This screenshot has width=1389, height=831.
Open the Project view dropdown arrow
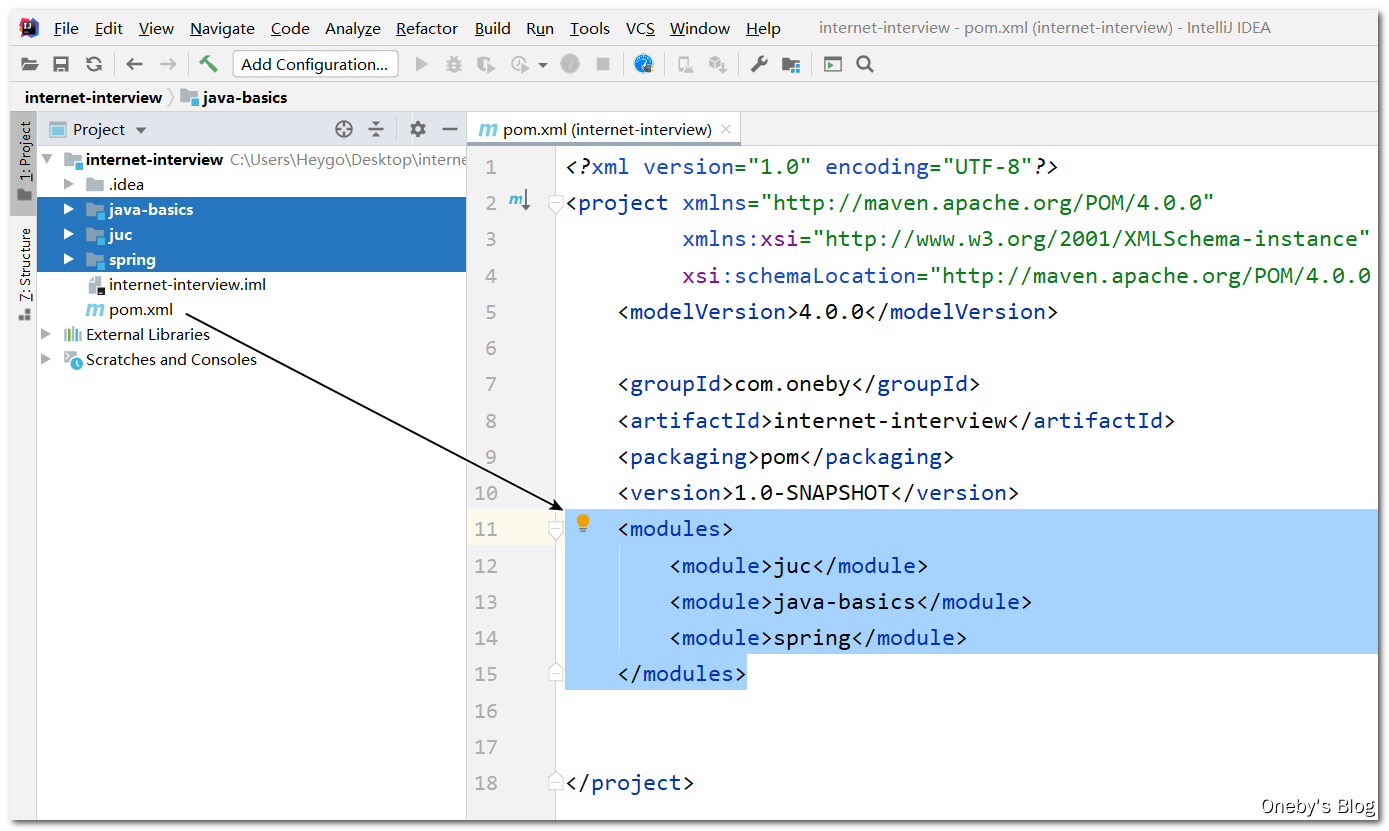pos(141,130)
